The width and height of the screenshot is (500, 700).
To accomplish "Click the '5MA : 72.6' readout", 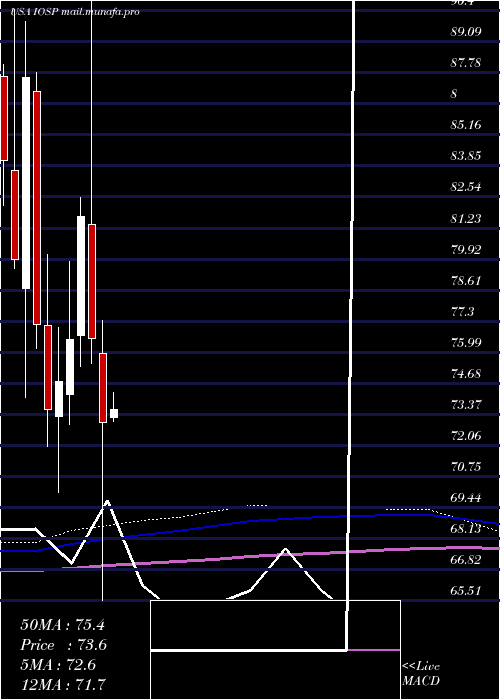I will pos(58,664).
